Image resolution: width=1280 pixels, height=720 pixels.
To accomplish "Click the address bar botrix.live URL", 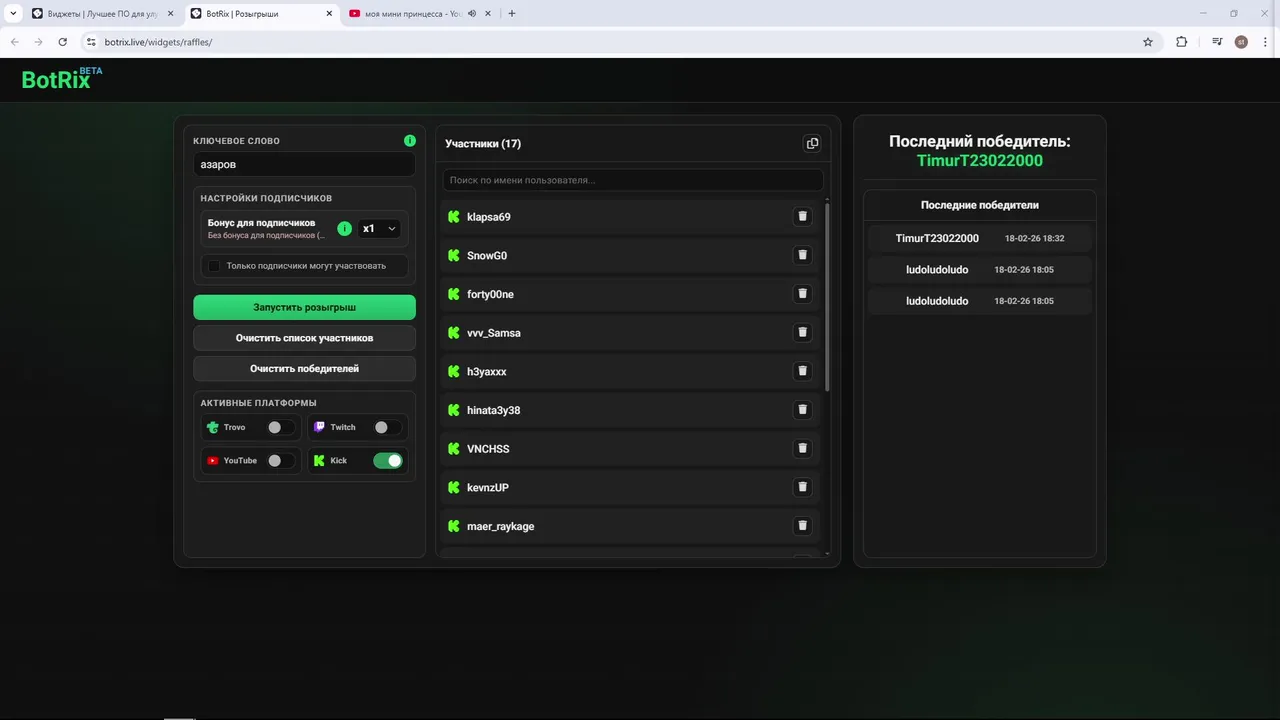I will click(159, 42).
